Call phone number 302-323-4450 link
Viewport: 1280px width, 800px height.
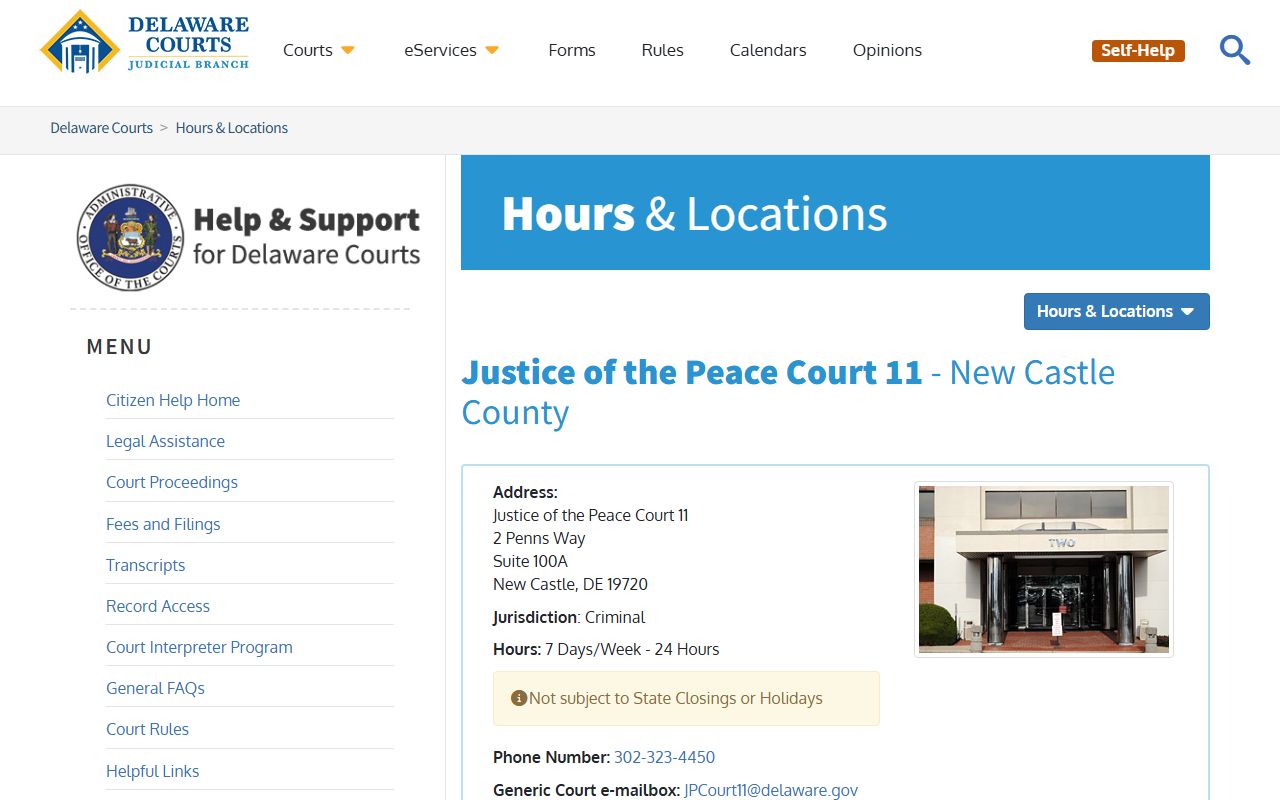[x=664, y=757]
